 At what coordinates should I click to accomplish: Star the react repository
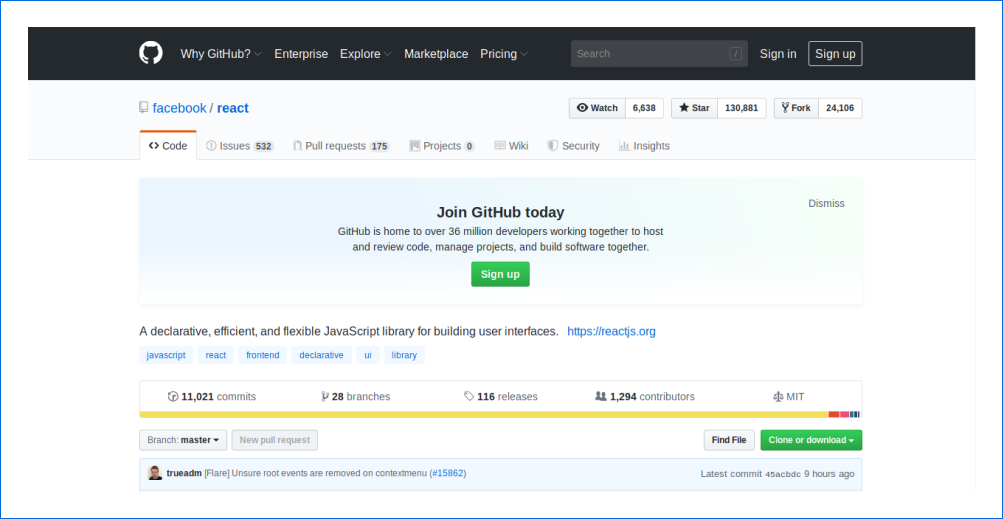[694, 108]
